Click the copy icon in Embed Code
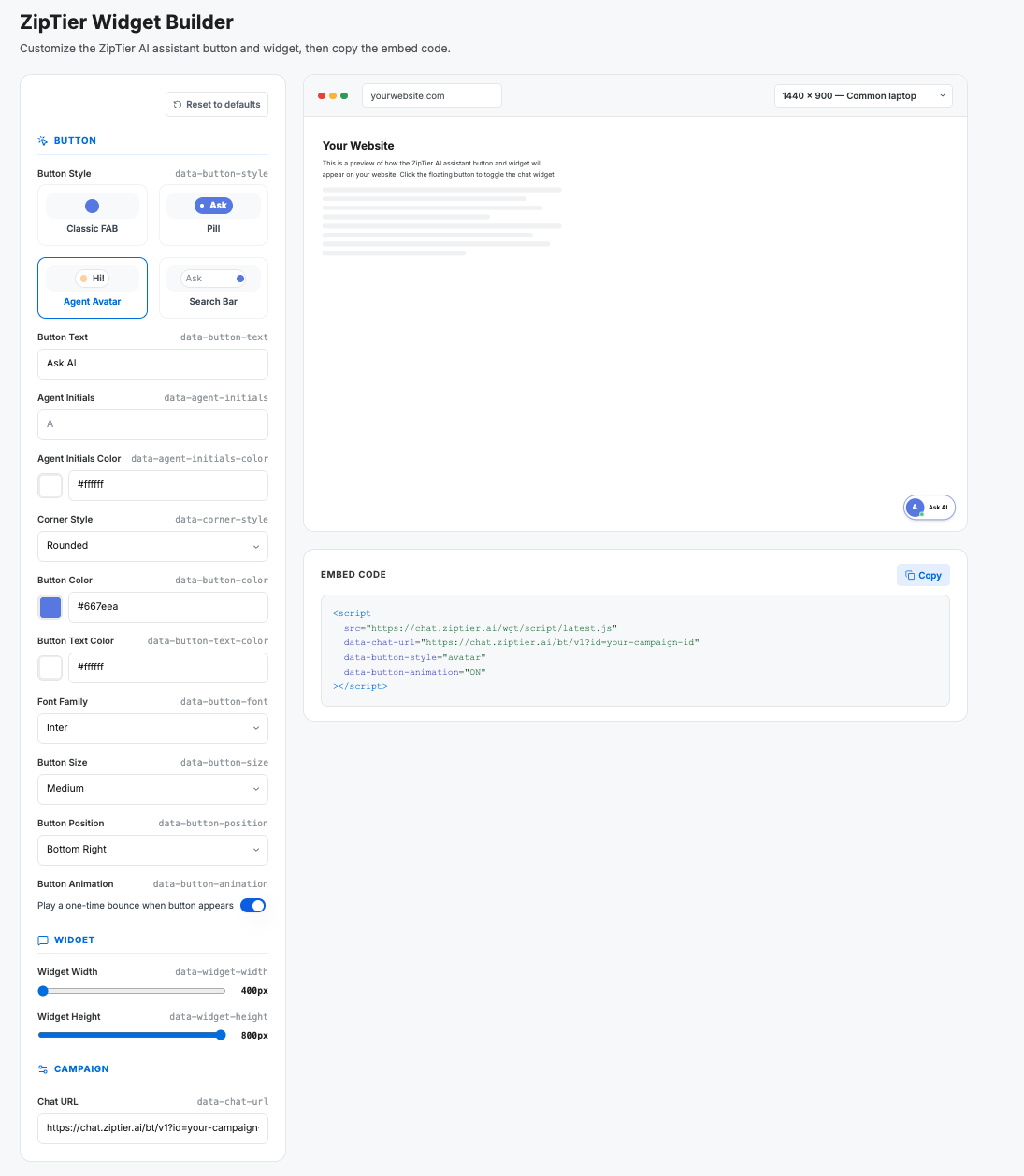 (x=910, y=576)
